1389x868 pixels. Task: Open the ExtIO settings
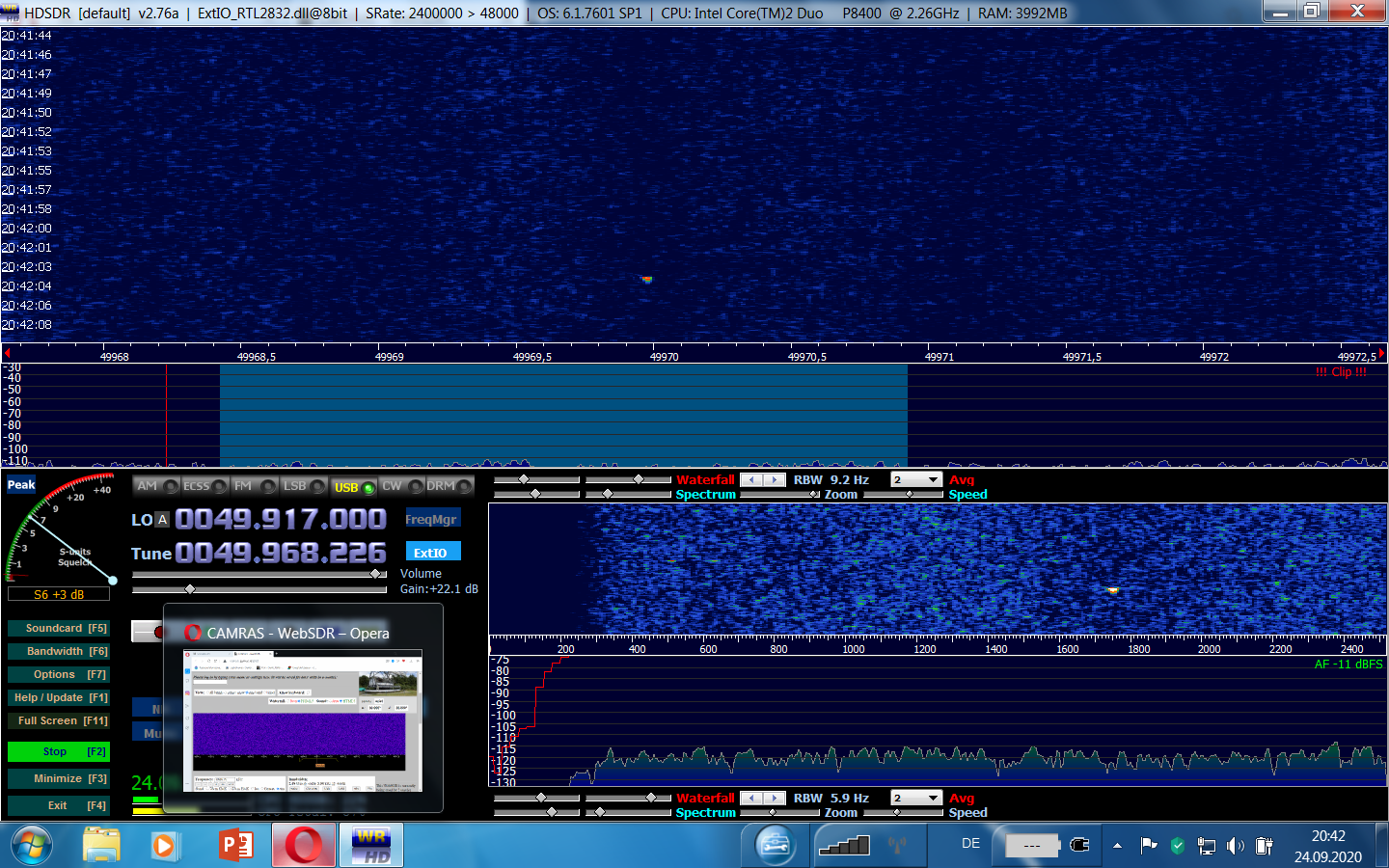pyautogui.click(x=431, y=553)
